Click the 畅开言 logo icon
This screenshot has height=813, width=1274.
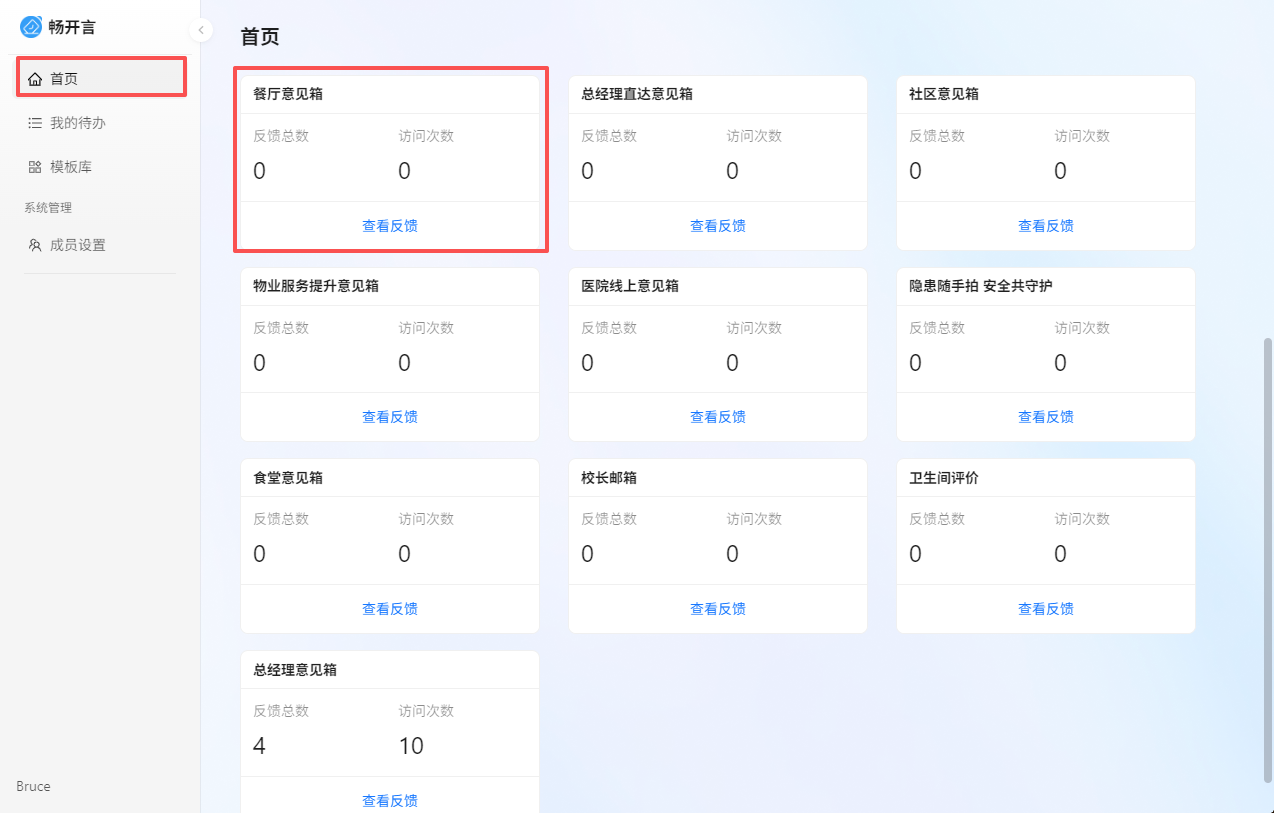(x=31, y=27)
